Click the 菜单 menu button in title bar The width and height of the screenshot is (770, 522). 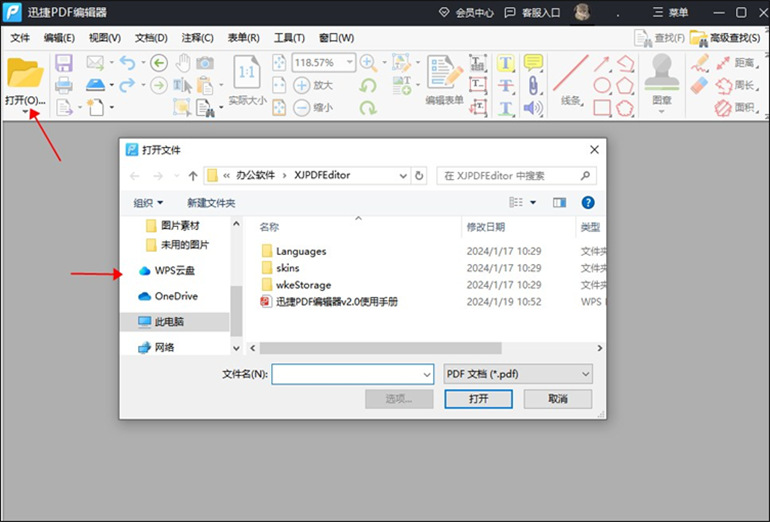pyautogui.click(x=671, y=13)
